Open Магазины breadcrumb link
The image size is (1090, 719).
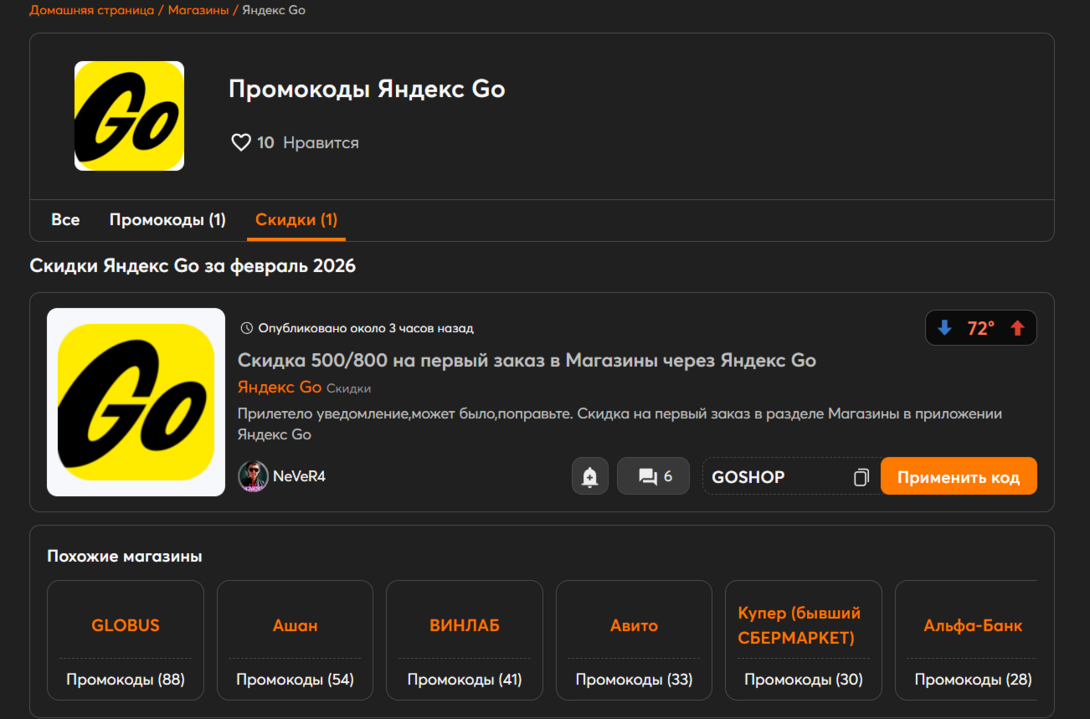coord(198,10)
